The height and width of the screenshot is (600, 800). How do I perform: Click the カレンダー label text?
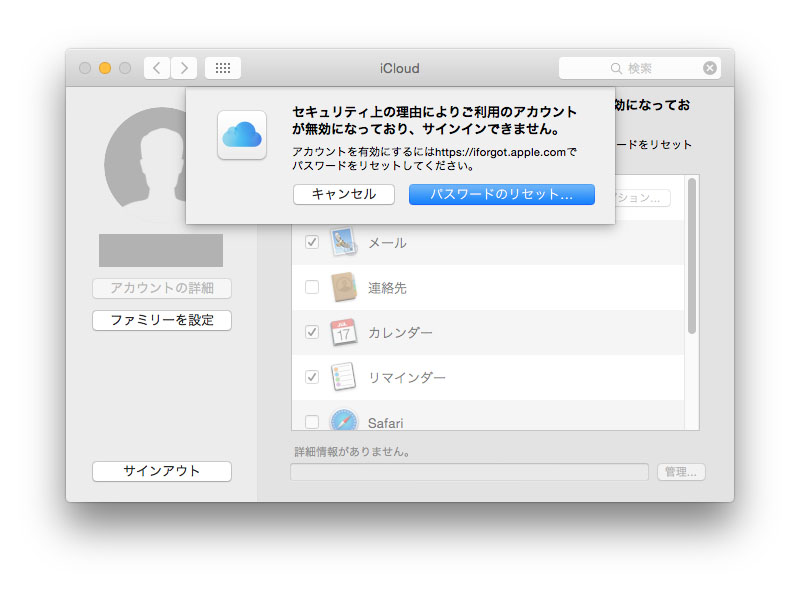pyautogui.click(x=401, y=333)
